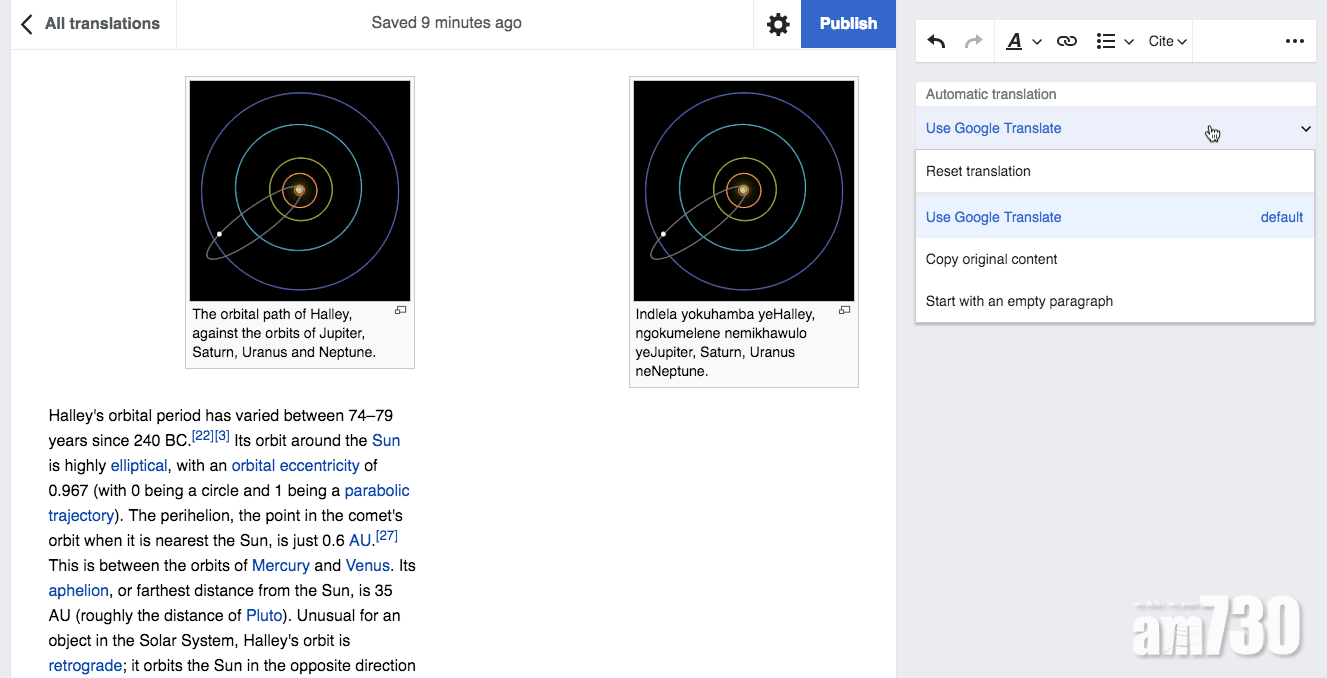Select Reset translation option
Viewport: 1327px width, 678px height.
[978, 171]
